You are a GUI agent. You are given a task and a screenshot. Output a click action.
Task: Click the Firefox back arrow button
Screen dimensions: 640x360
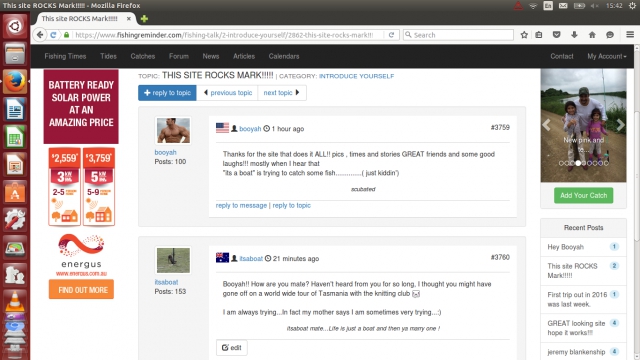coord(40,35)
